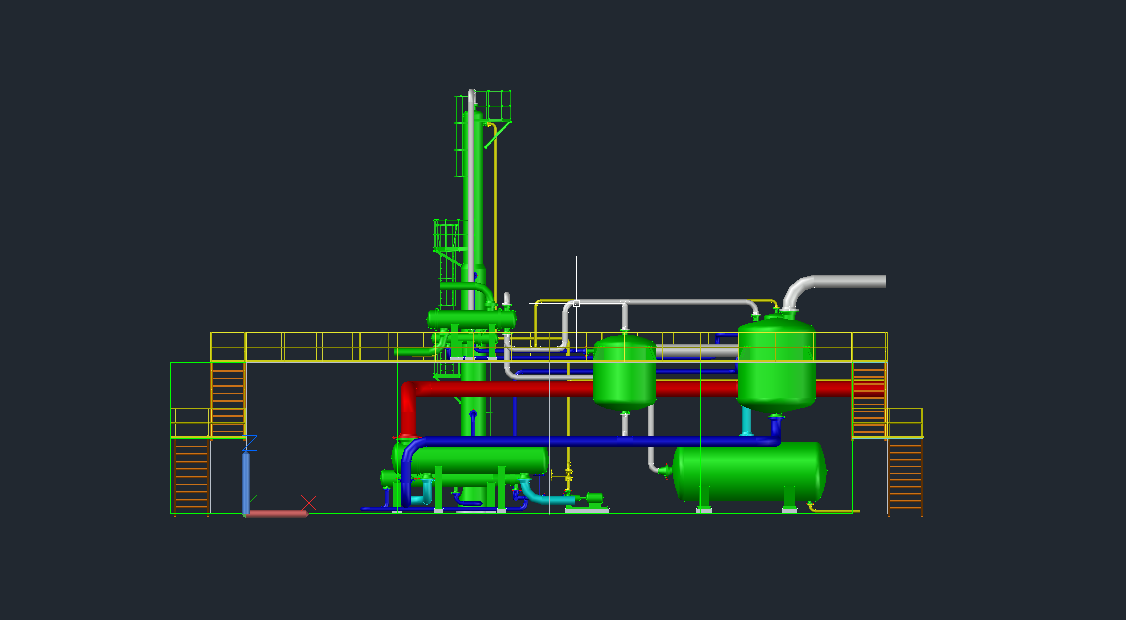1126x620 pixels.
Task: Select the large green vertical vessel at right
Action: [776, 366]
